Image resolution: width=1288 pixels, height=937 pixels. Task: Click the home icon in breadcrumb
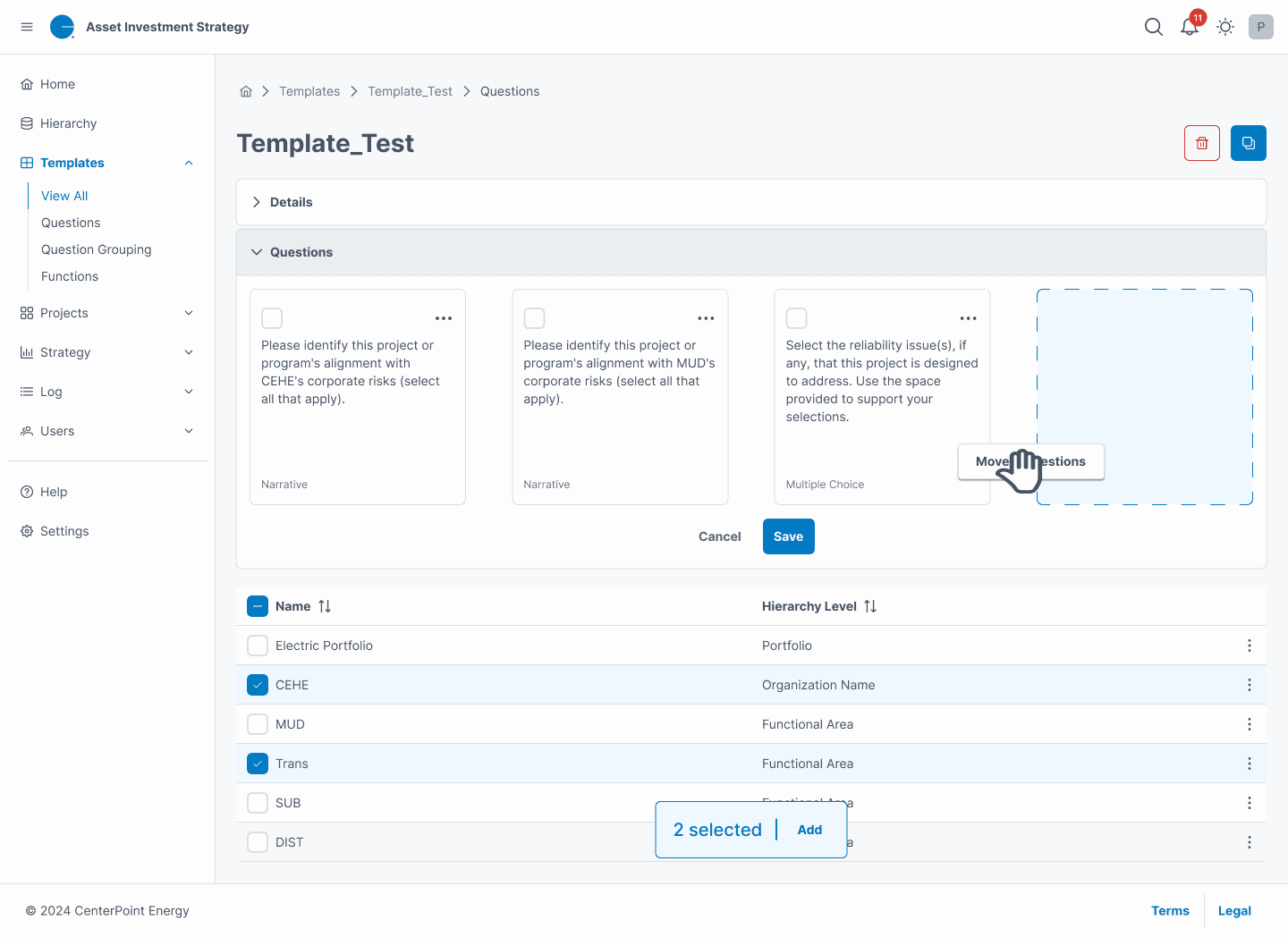point(246,91)
